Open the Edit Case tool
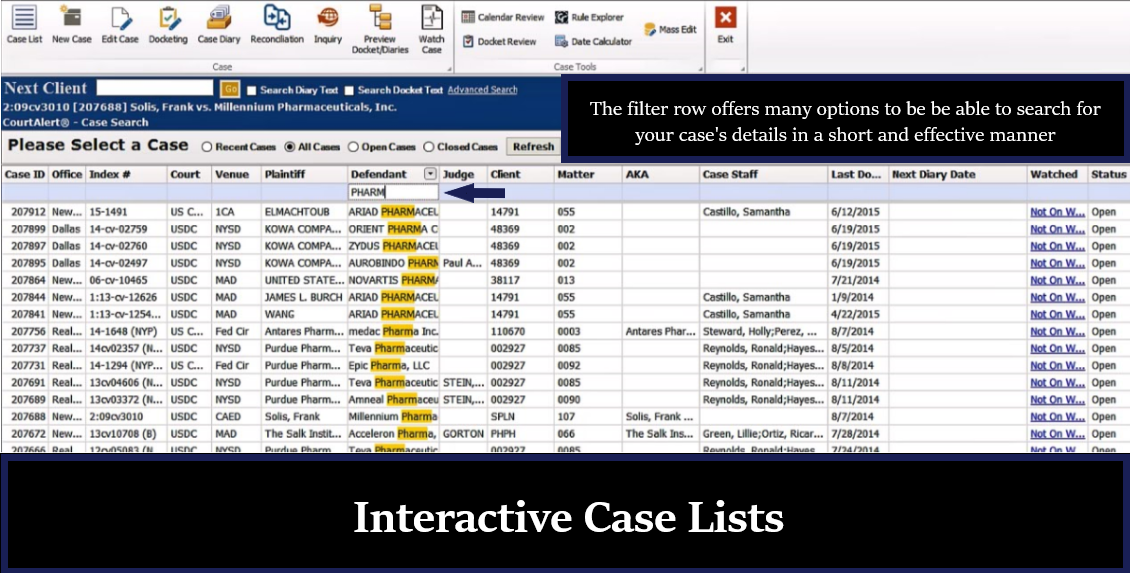The height and width of the screenshot is (573, 1130). [120, 25]
